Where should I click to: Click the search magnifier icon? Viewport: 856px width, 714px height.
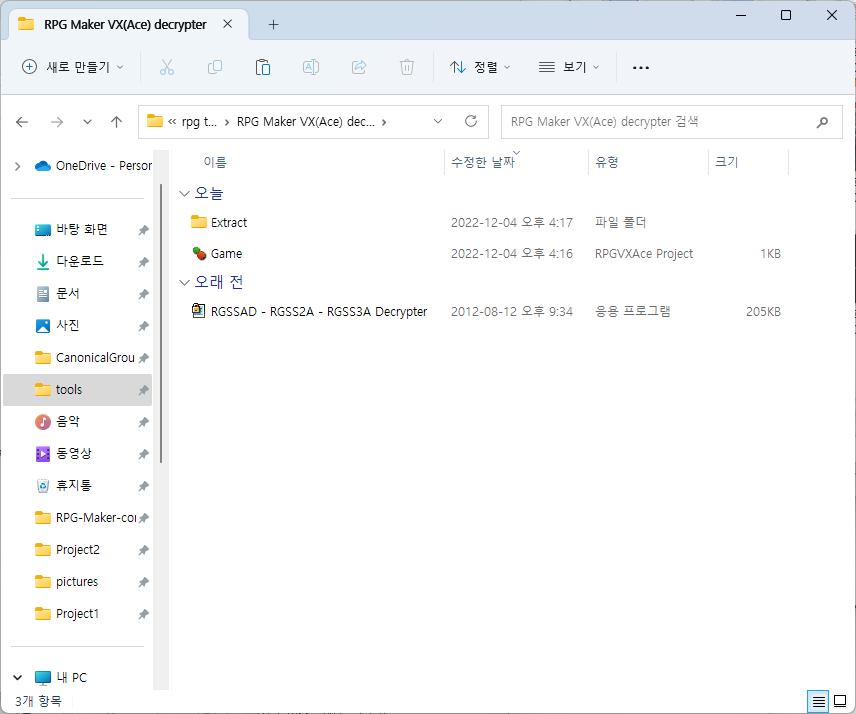pyautogui.click(x=822, y=122)
